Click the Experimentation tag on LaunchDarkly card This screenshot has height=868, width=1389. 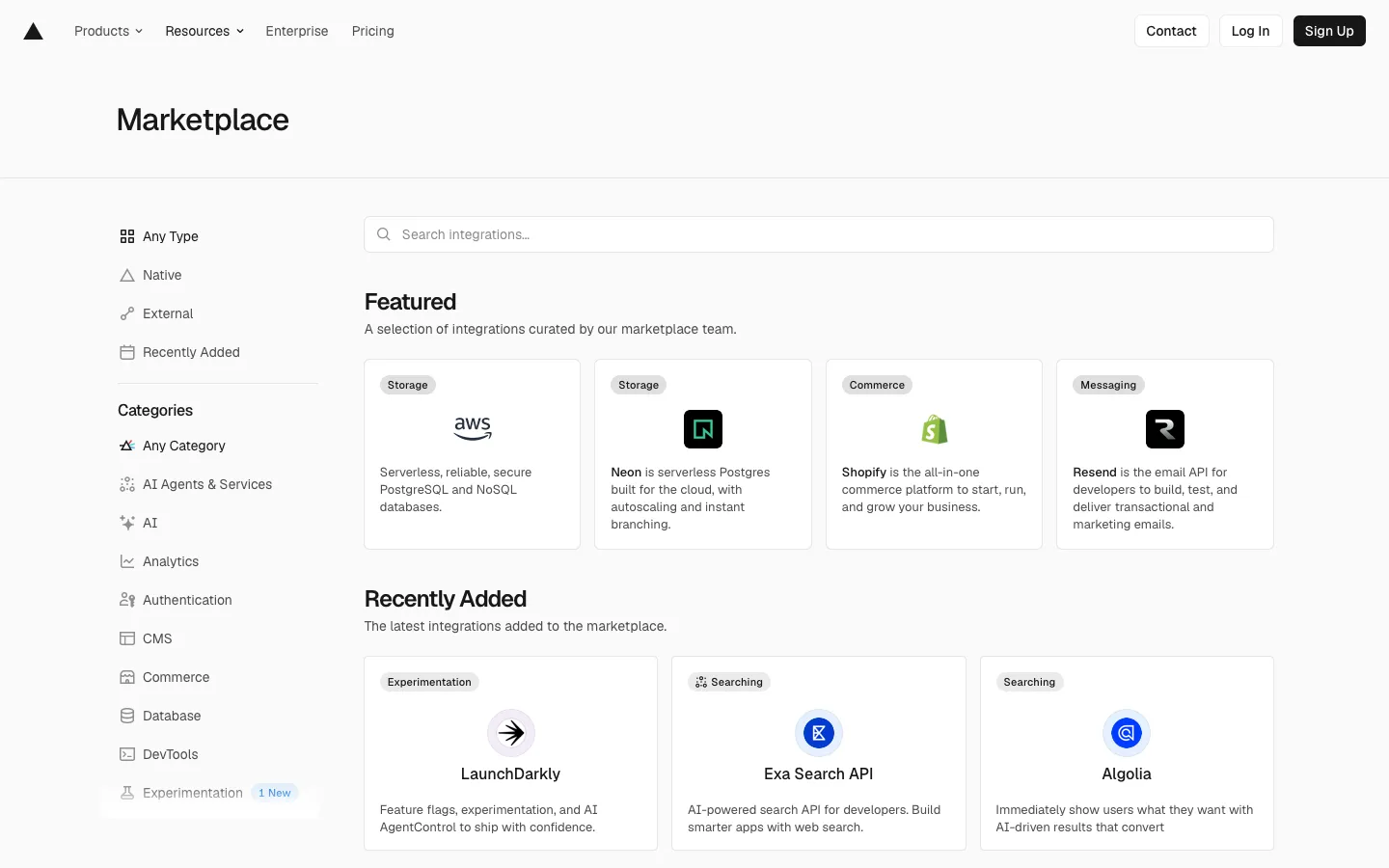(x=429, y=682)
